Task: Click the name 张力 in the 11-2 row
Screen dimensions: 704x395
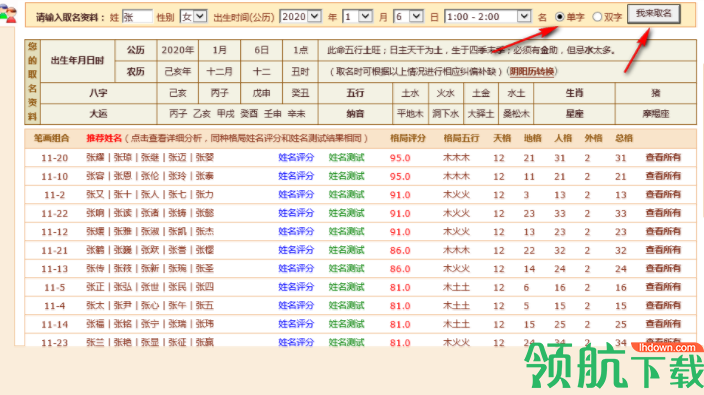Action: 204,194
